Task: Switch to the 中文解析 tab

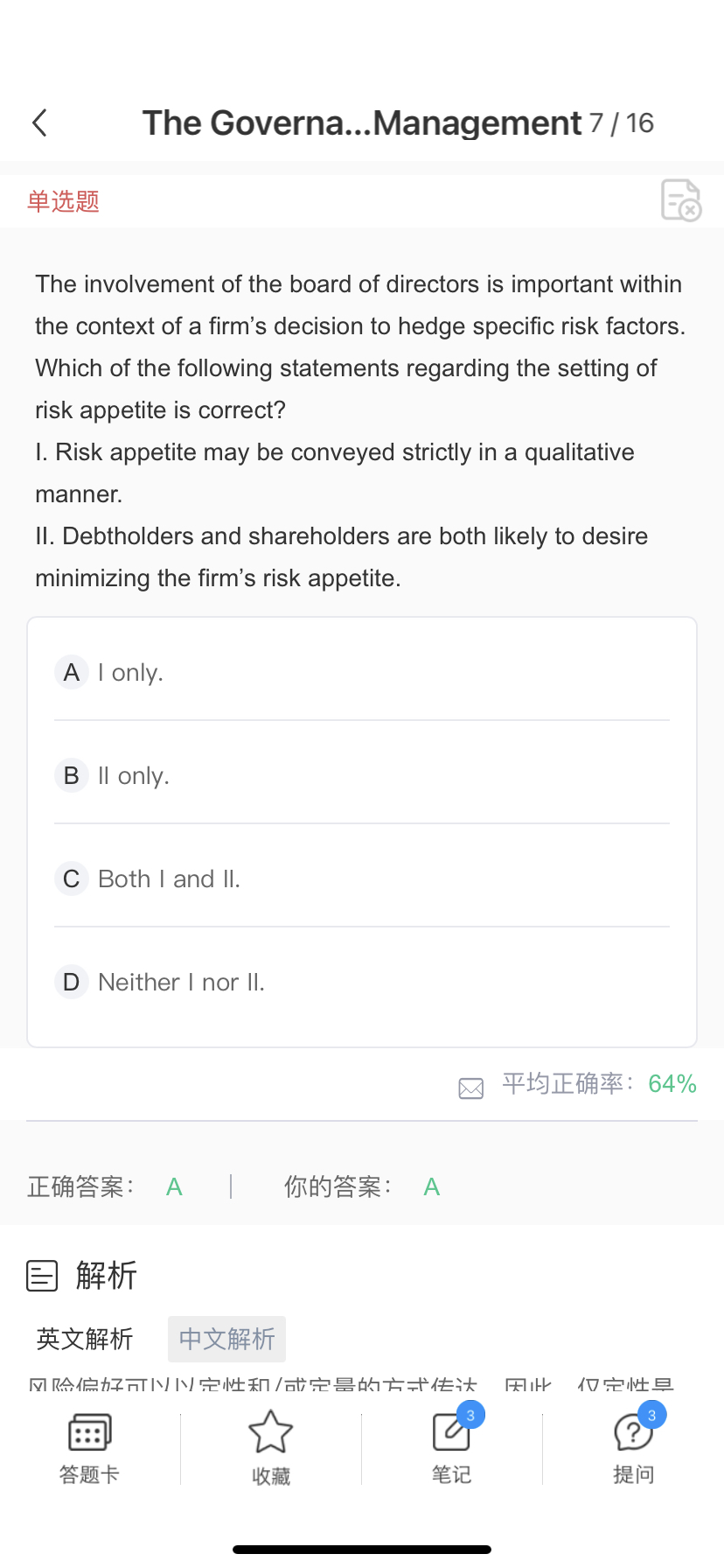Action: pyautogui.click(x=226, y=1339)
